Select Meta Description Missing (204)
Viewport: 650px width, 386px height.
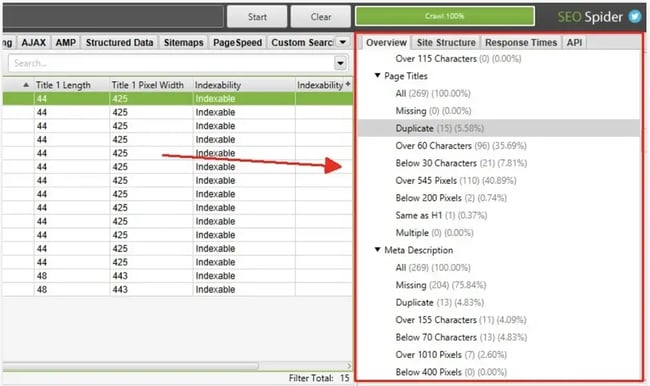pyautogui.click(x=441, y=285)
